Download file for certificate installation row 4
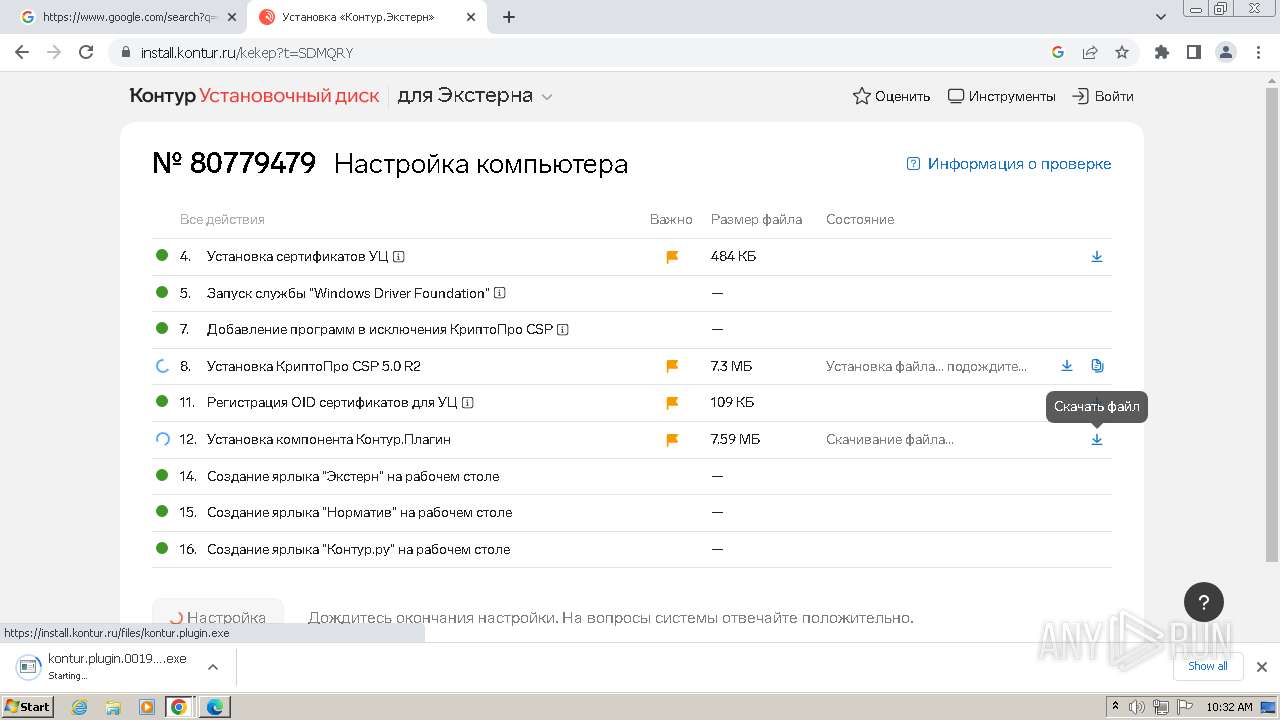Viewport: 1280px width, 720px height. tap(1097, 257)
